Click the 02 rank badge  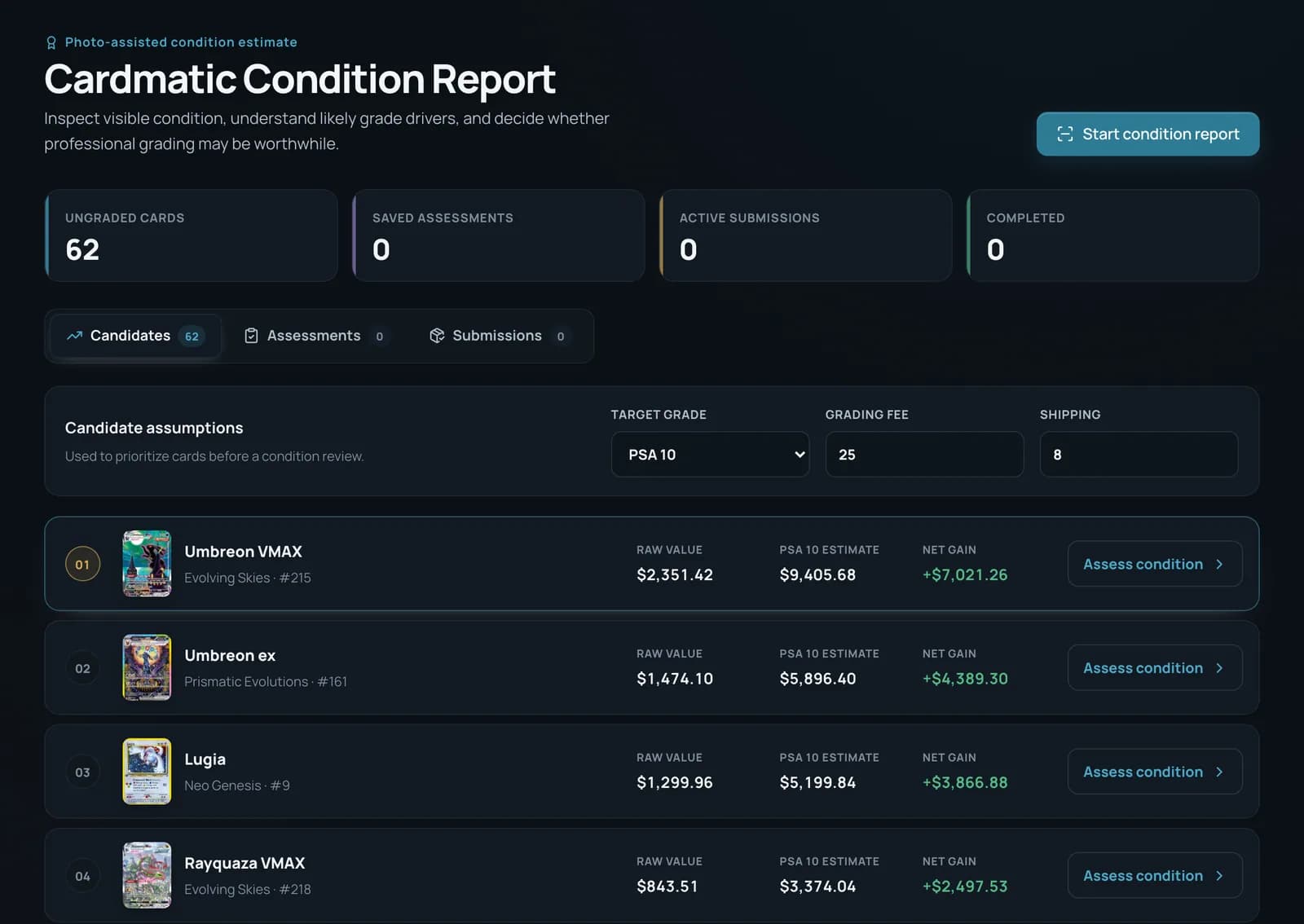pyautogui.click(x=82, y=668)
